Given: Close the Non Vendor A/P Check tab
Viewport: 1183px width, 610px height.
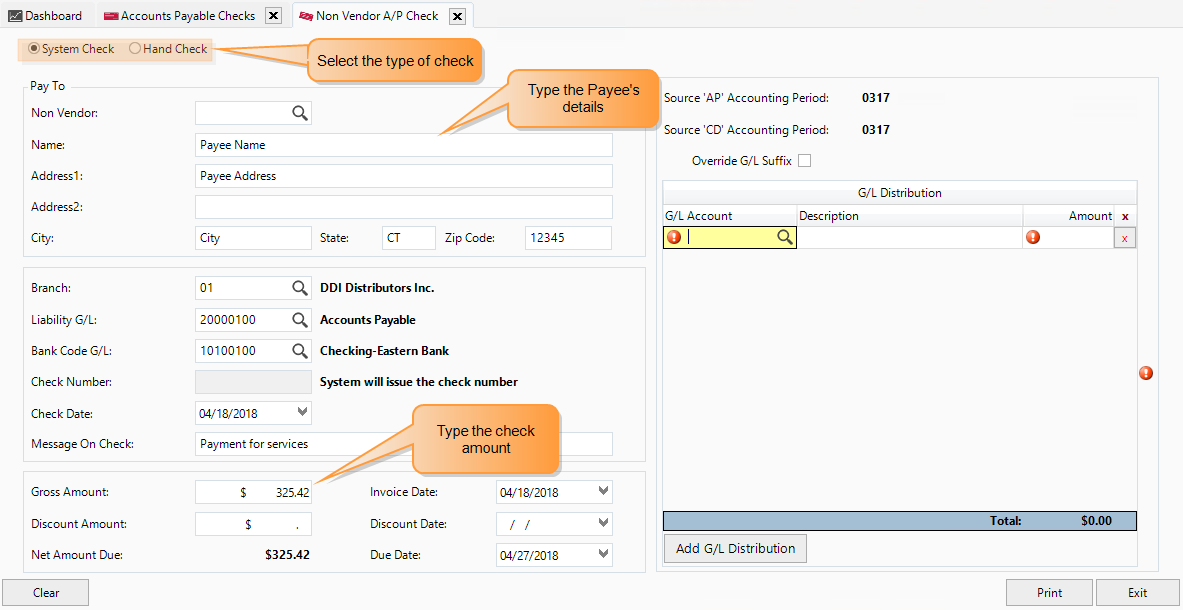Looking at the screenshot, I should 457,16.
